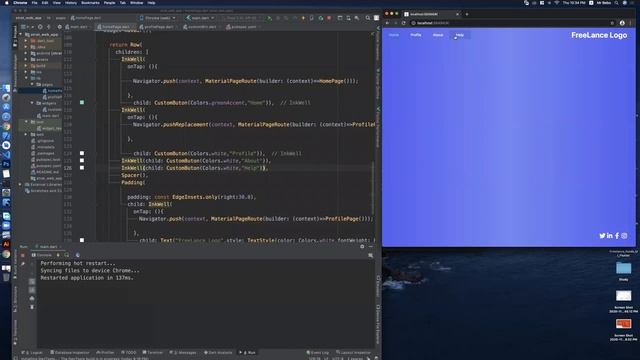Open Facebook icon on web page

point(617,236)
